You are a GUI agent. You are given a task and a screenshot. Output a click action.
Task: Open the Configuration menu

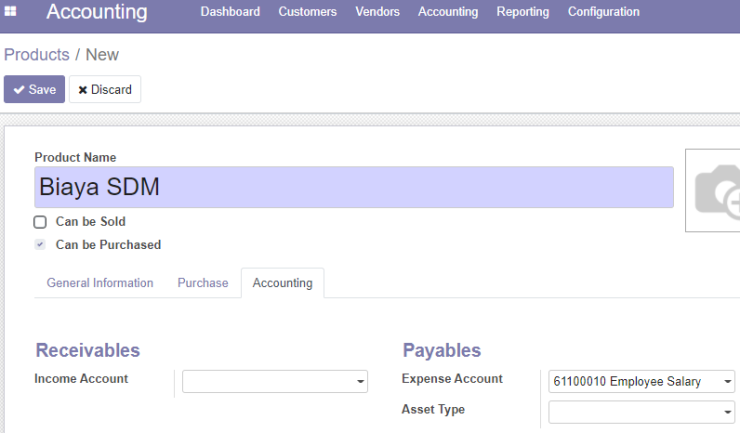pyautogui.click(x=604, y=11)
